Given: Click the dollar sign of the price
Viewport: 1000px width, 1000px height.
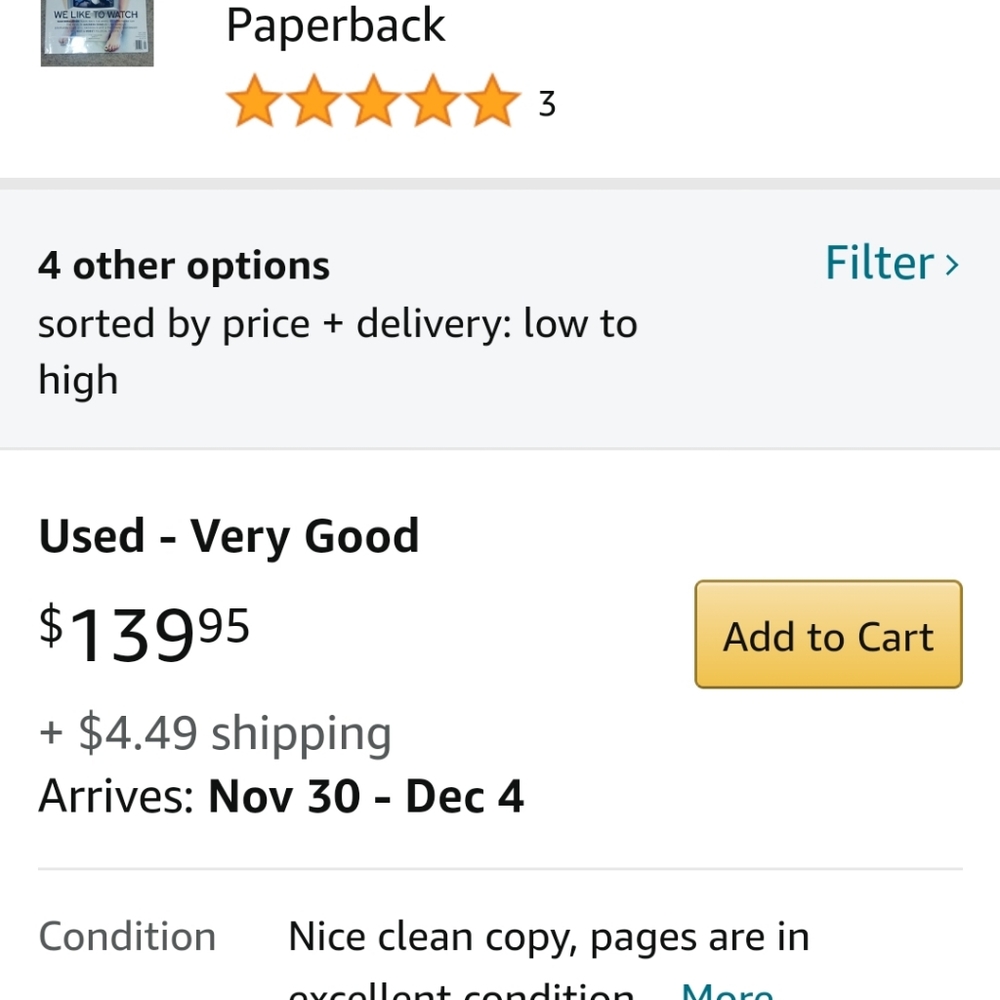Looking at the screenshot, I should 50,624.
